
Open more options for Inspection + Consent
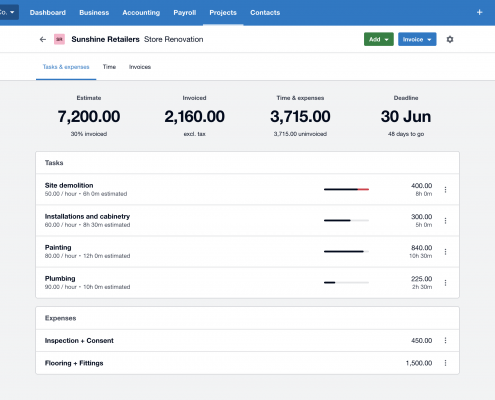click(445, 340)
